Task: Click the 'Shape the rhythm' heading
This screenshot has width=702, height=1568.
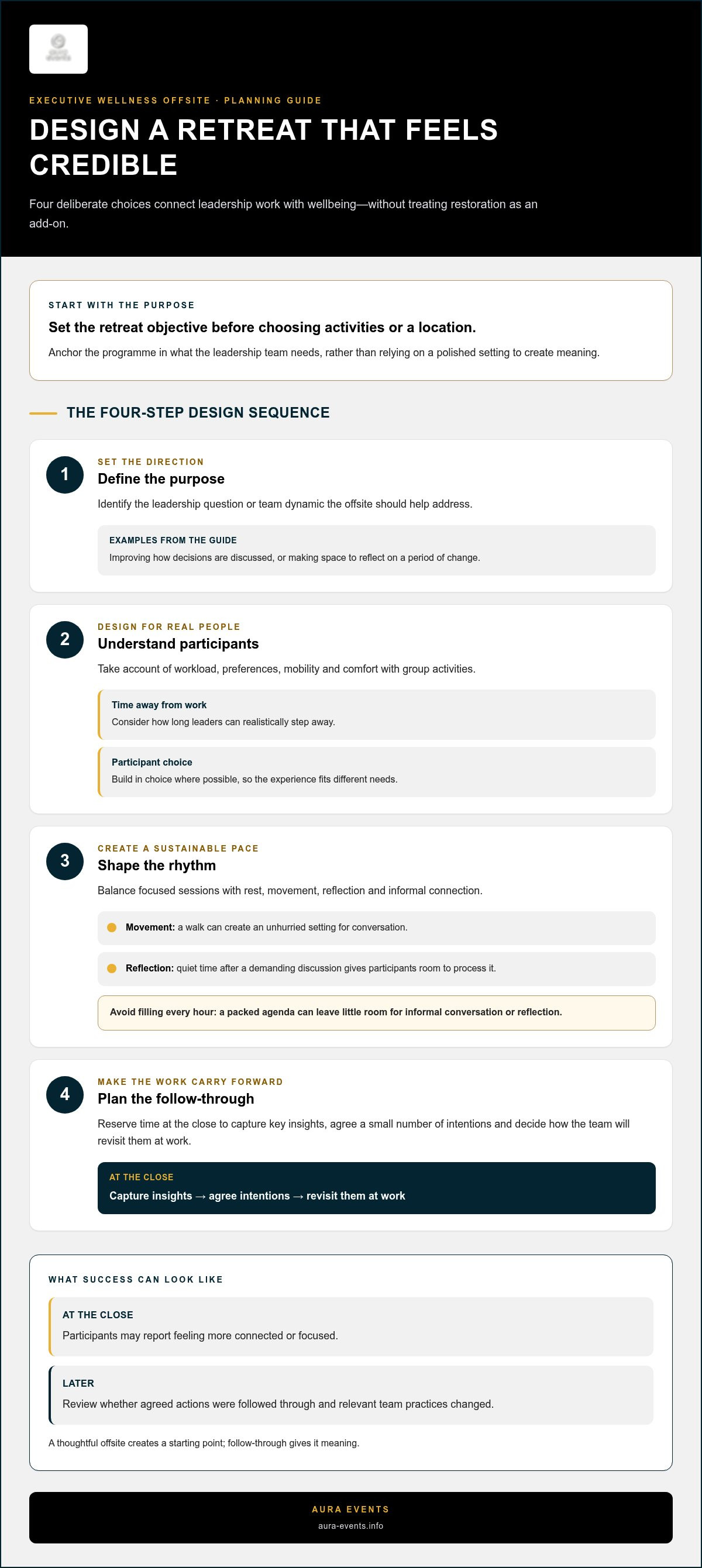Action: coord(157,866)
